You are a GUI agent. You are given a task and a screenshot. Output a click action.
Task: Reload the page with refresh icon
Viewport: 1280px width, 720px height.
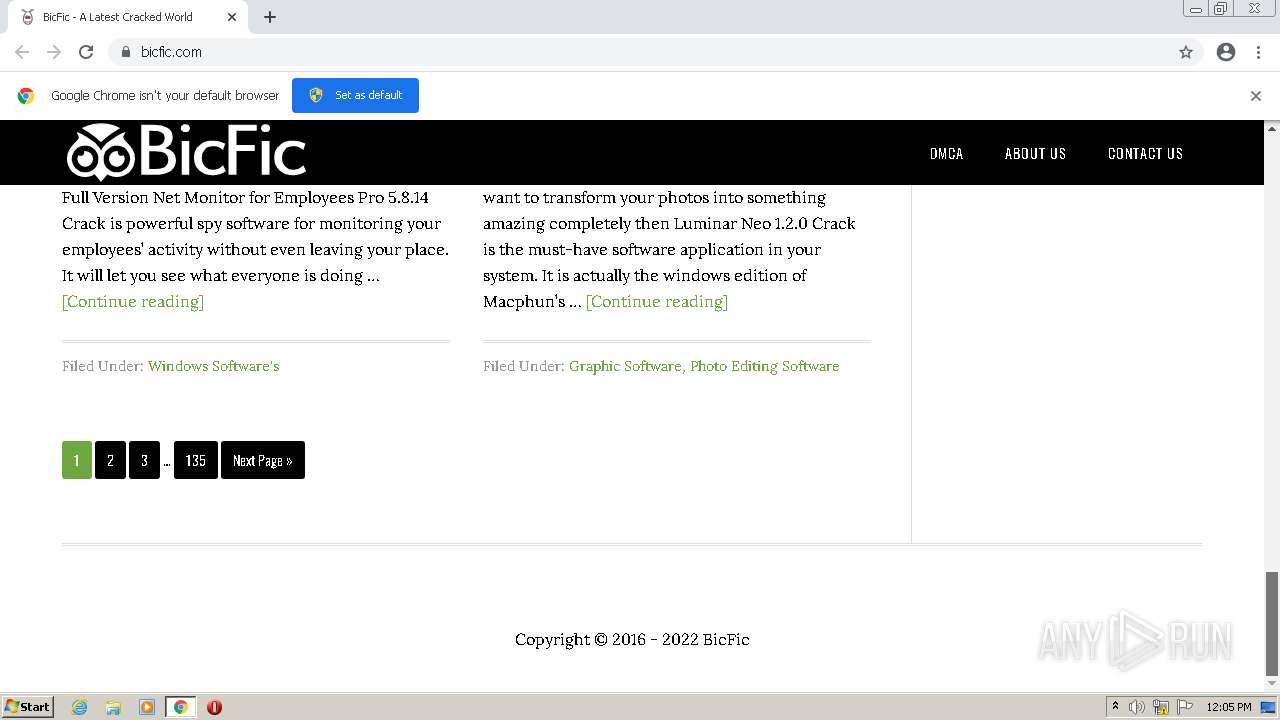click(x=86, y=52)
